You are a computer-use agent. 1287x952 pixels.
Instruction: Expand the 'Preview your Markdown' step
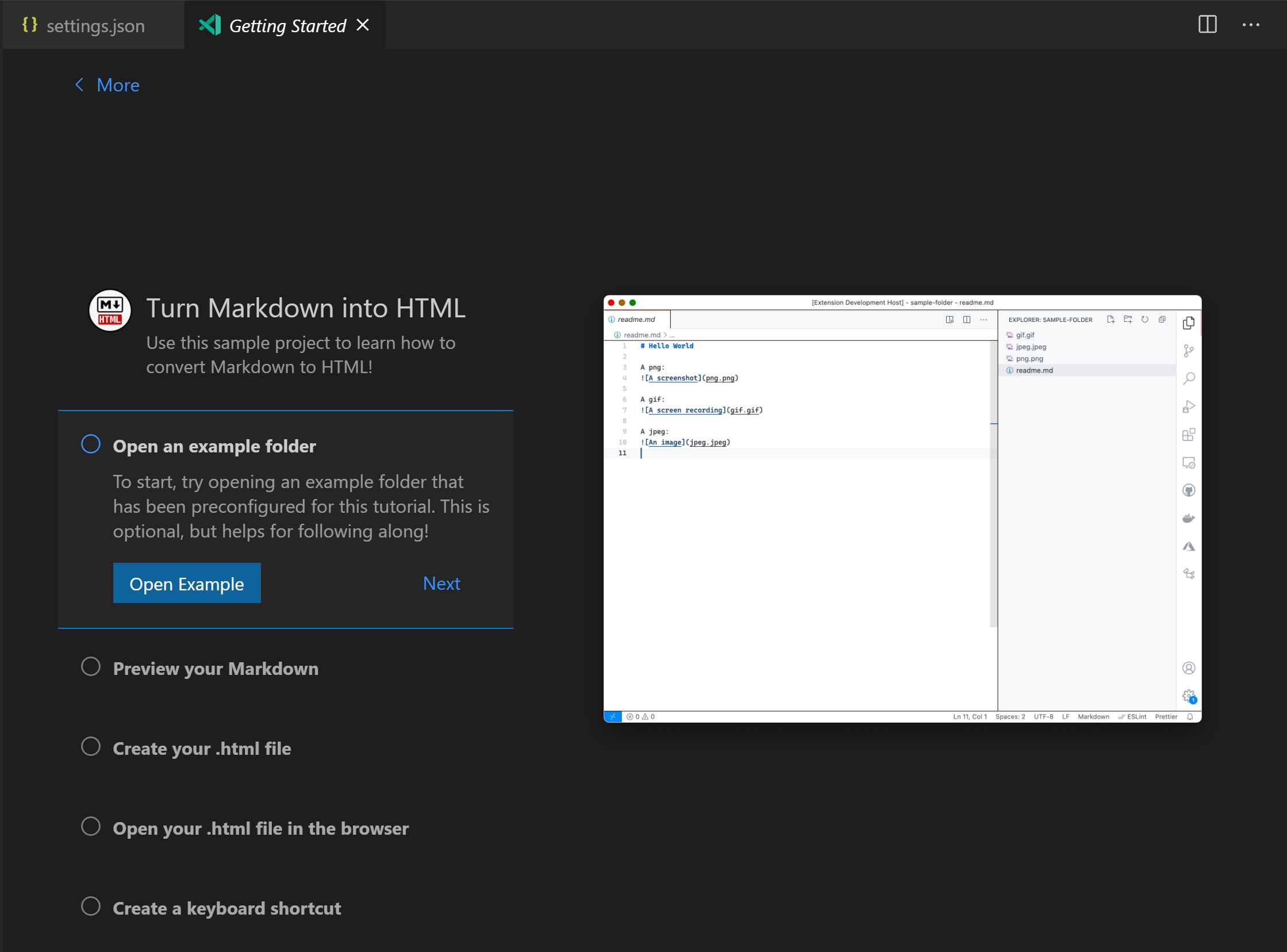216,668
